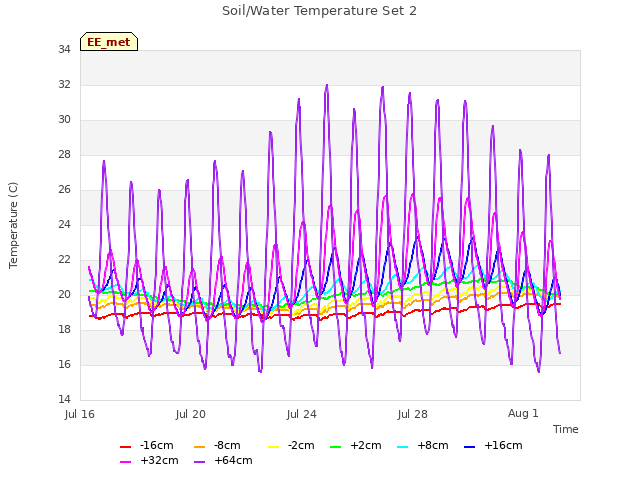Image resolution: width=640 pixels, height=480 pixels.
Task: Click the 30 y-axis tick label
Action: tap(64, 120)
